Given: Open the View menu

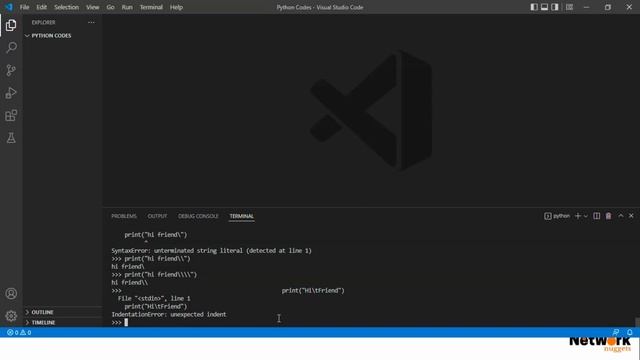Looking at the screenshot, I should coord(93,7).
